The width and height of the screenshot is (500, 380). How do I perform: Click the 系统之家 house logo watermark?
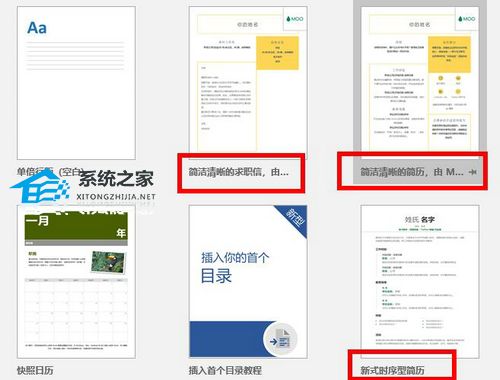(x=40, y=187)
